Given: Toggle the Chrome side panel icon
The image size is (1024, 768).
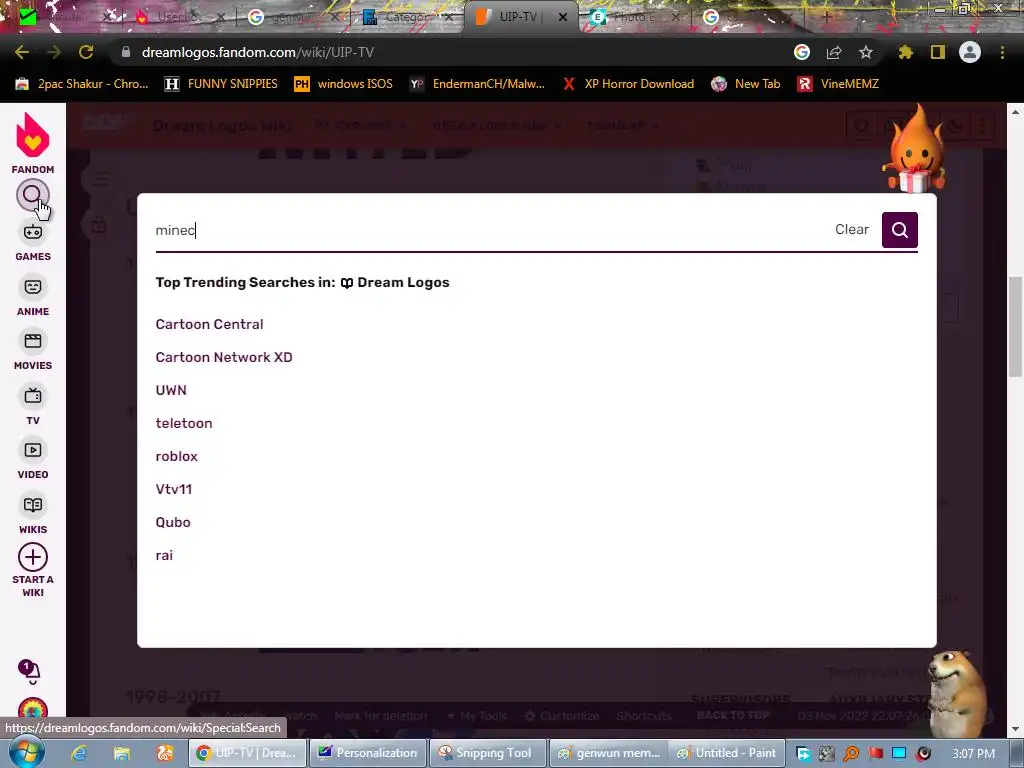Looking at the screenshot, I should (938, 52).
